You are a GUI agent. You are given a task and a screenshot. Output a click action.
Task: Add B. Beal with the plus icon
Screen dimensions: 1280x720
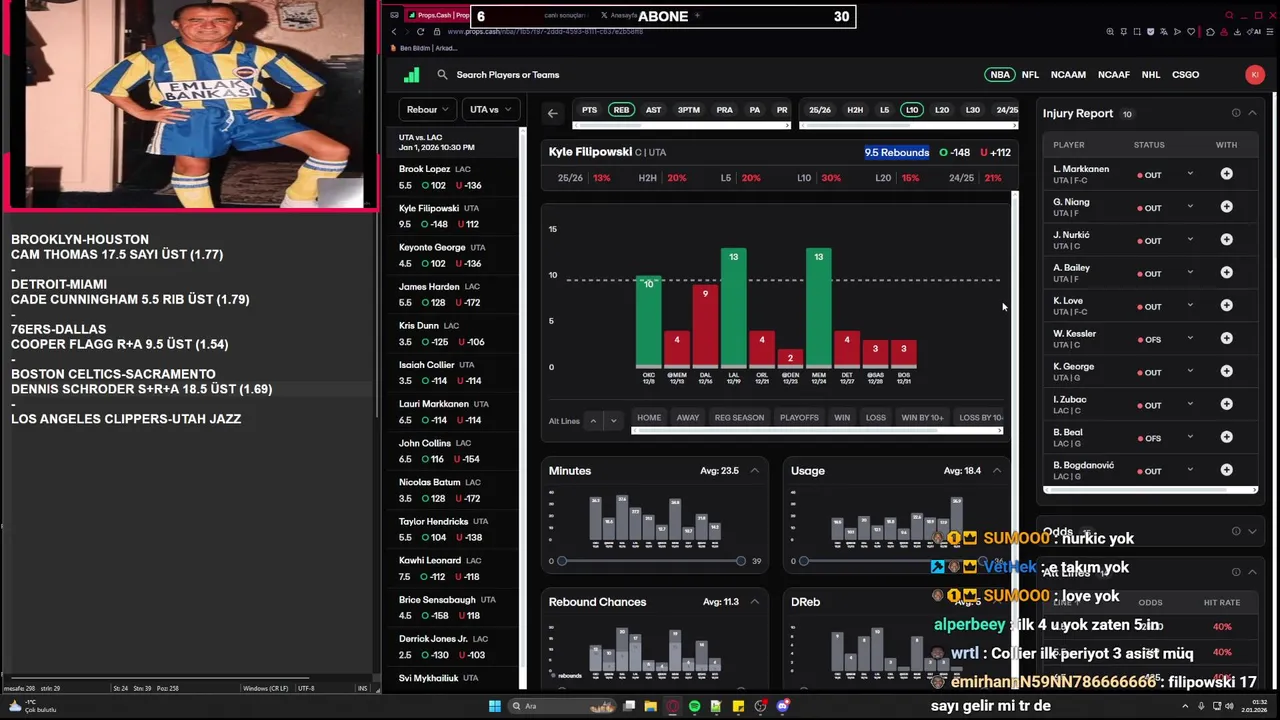click(1226, 438)
